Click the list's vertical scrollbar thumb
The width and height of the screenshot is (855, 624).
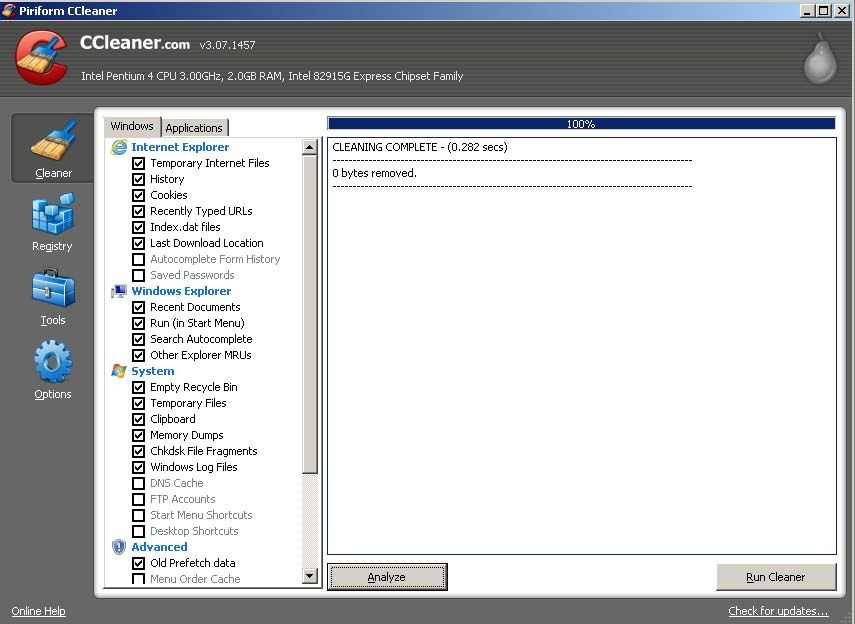[x=309, y=314]
